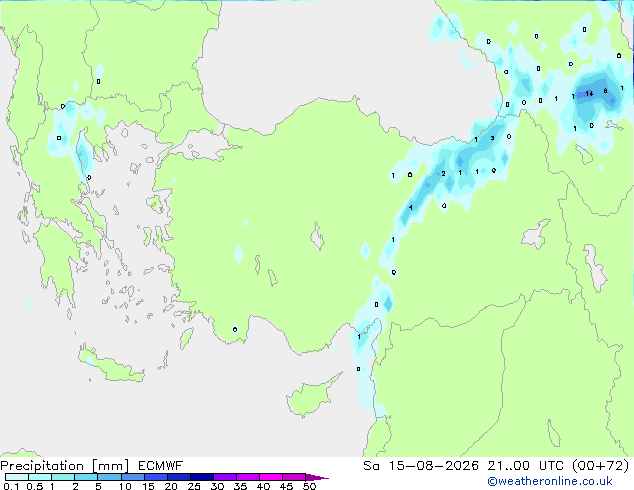Click the '2' precipitation value on map

pyautogui.click(x=443, y=173)
